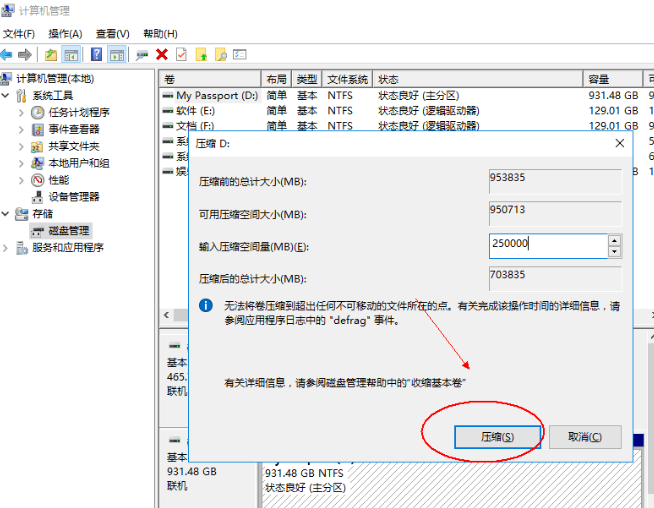Select the My Passport (D:) volume row
Image resolution: width=654 pixels, height=508 pixels.
click(x=216, y=96)
